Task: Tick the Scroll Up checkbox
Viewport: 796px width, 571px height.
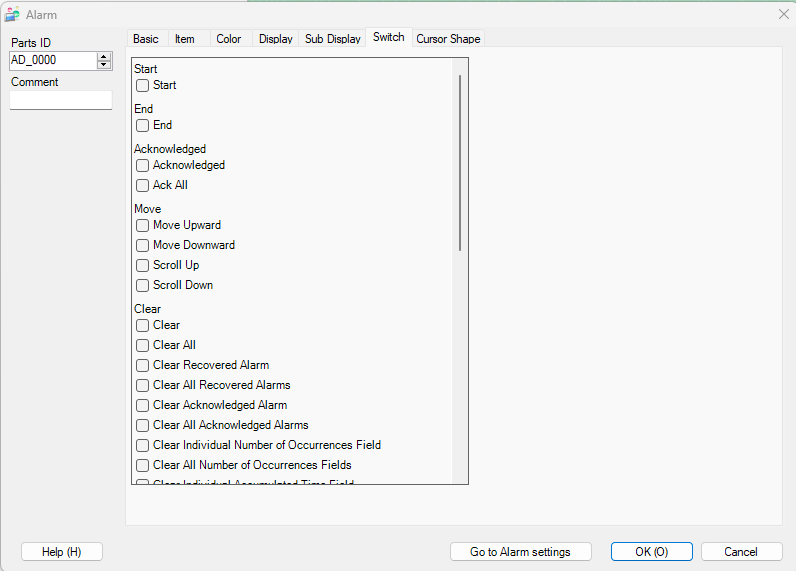Action: click(143, 265)
